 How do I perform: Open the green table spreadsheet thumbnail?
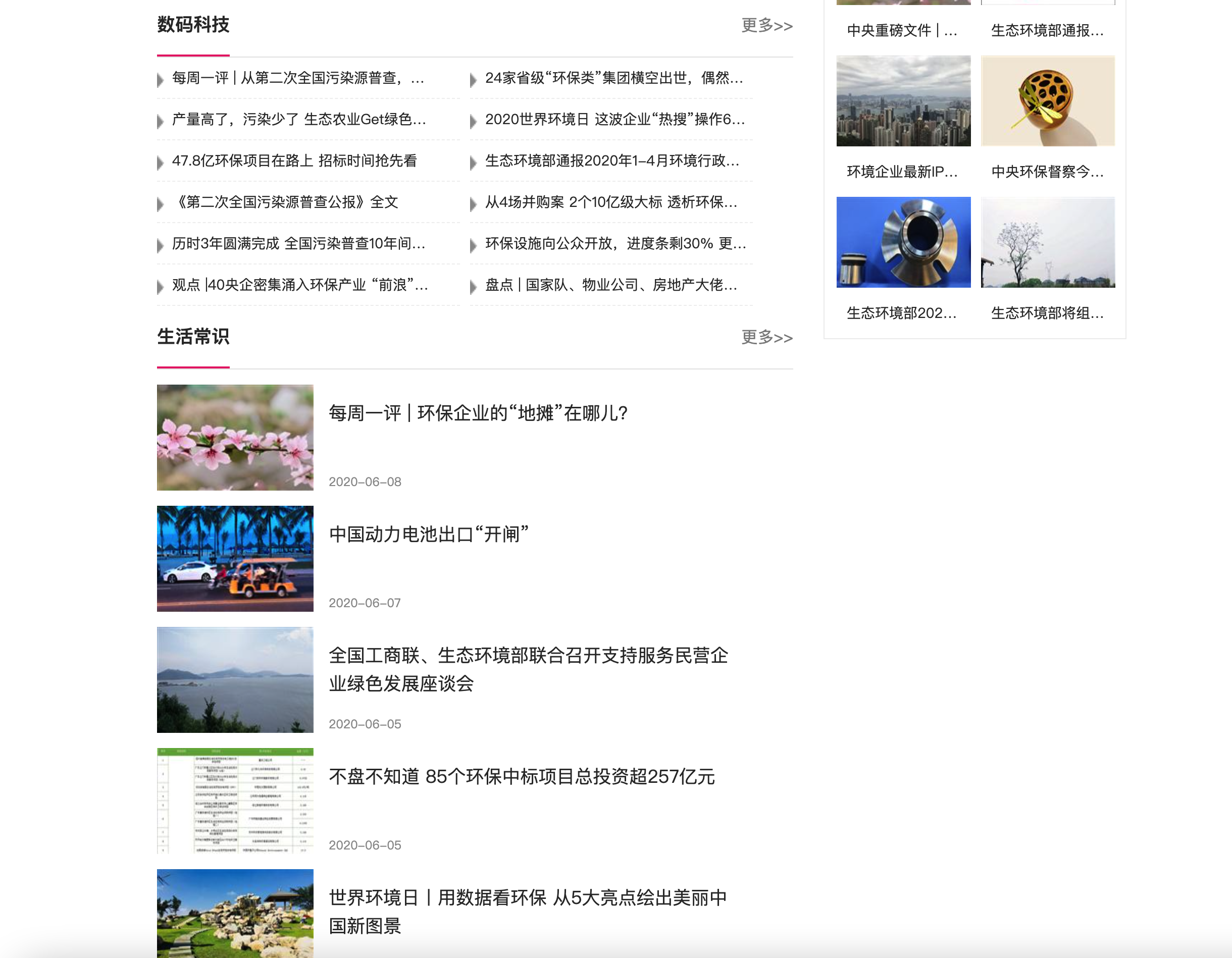pyautogui.click(x=235, y=801)
